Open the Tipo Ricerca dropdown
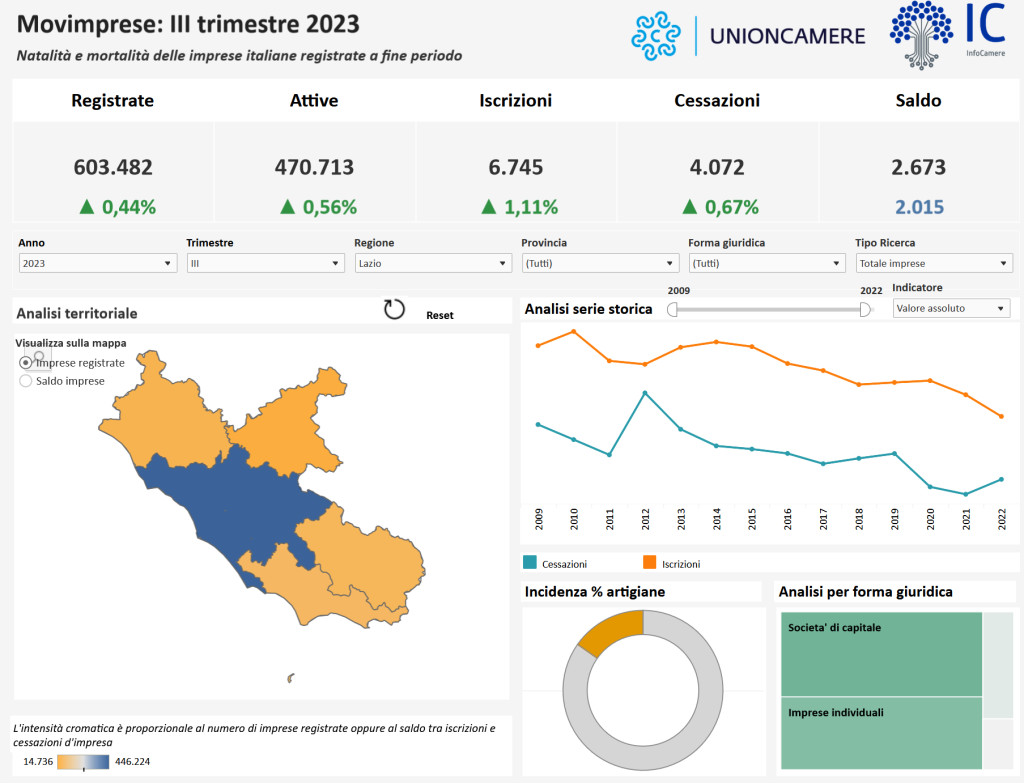Viewport: 1024px width, 783px height. click(933, 263)
